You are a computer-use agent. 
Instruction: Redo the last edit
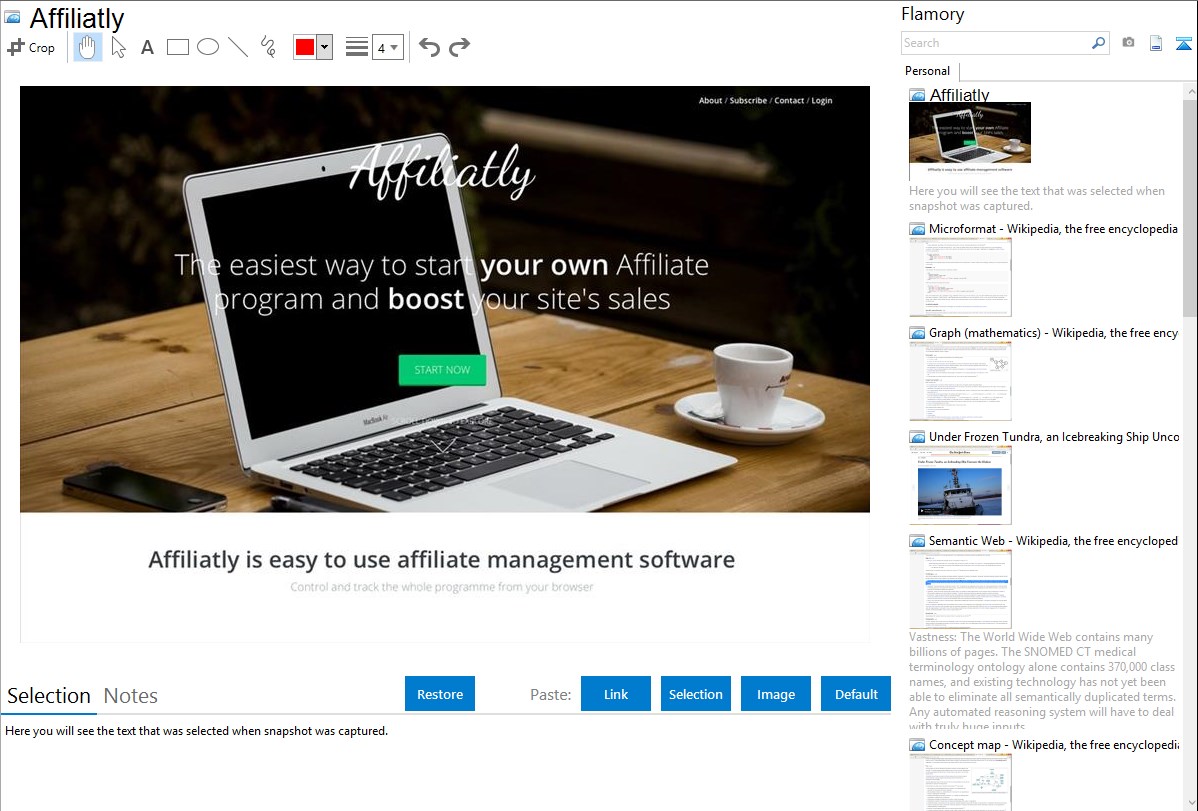tap(459, 47)
